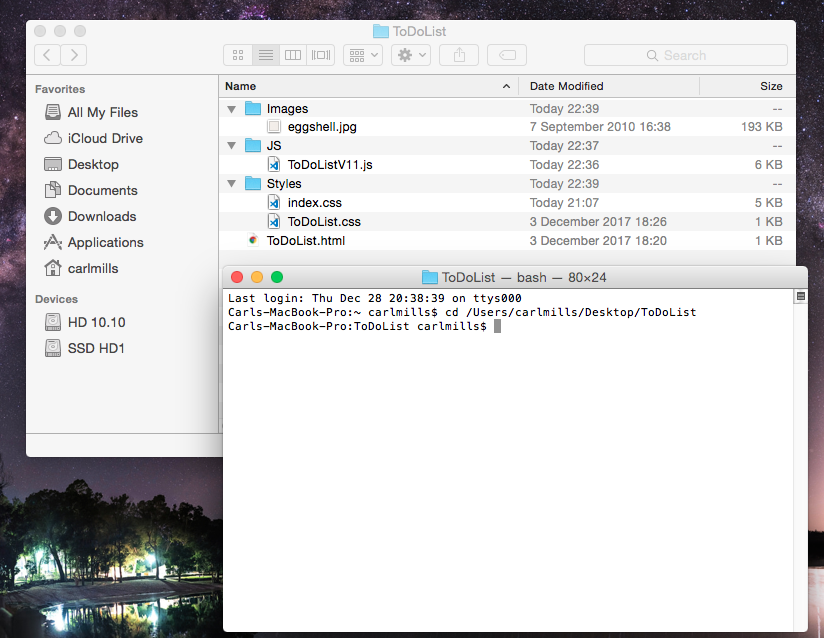This screenshot has height=638, width=824.
Task: Collapse the JS folder disclosure triangle
Action: tap(232, 146)
